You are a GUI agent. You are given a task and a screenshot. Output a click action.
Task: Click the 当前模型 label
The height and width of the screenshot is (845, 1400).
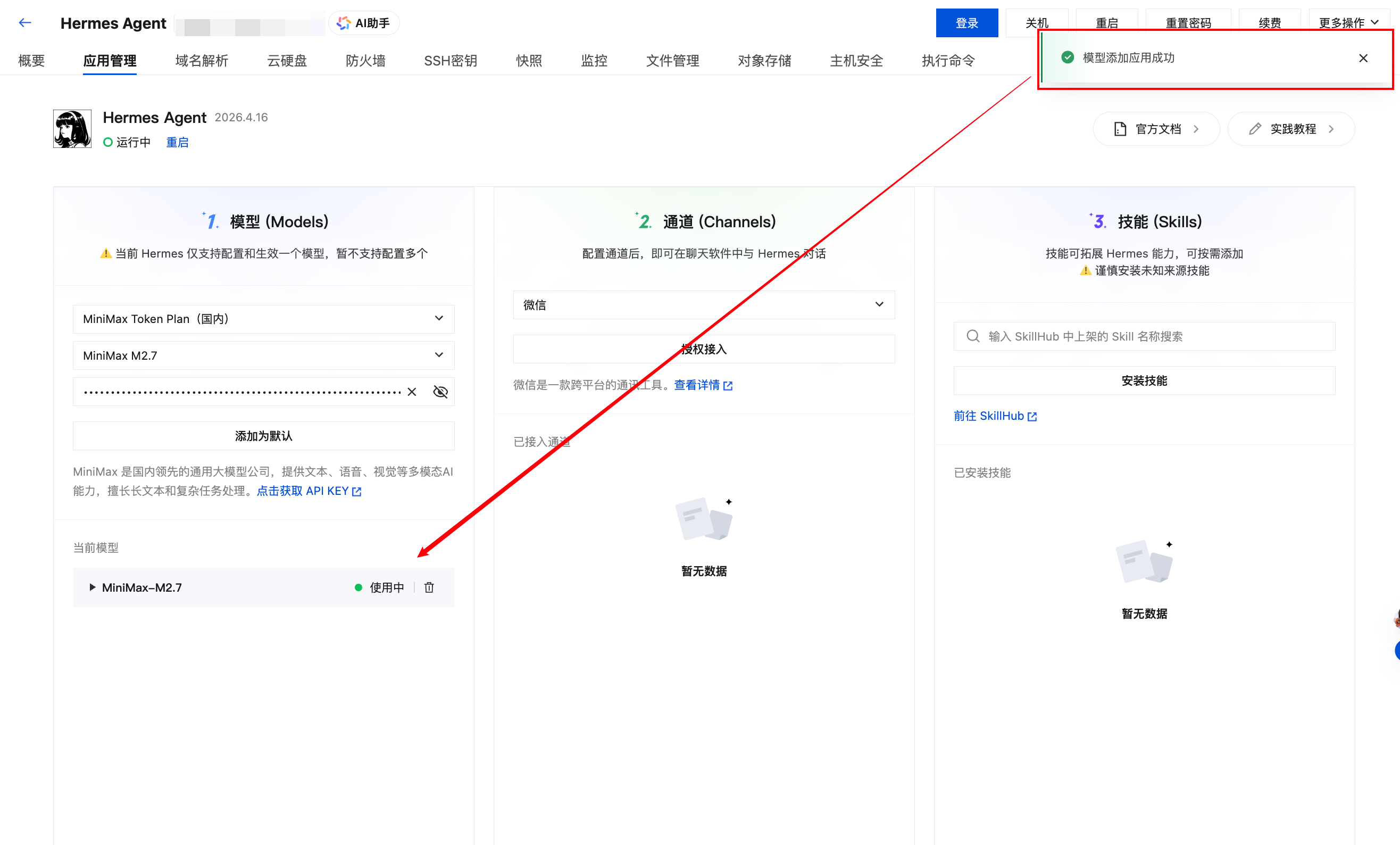[95, 547]
